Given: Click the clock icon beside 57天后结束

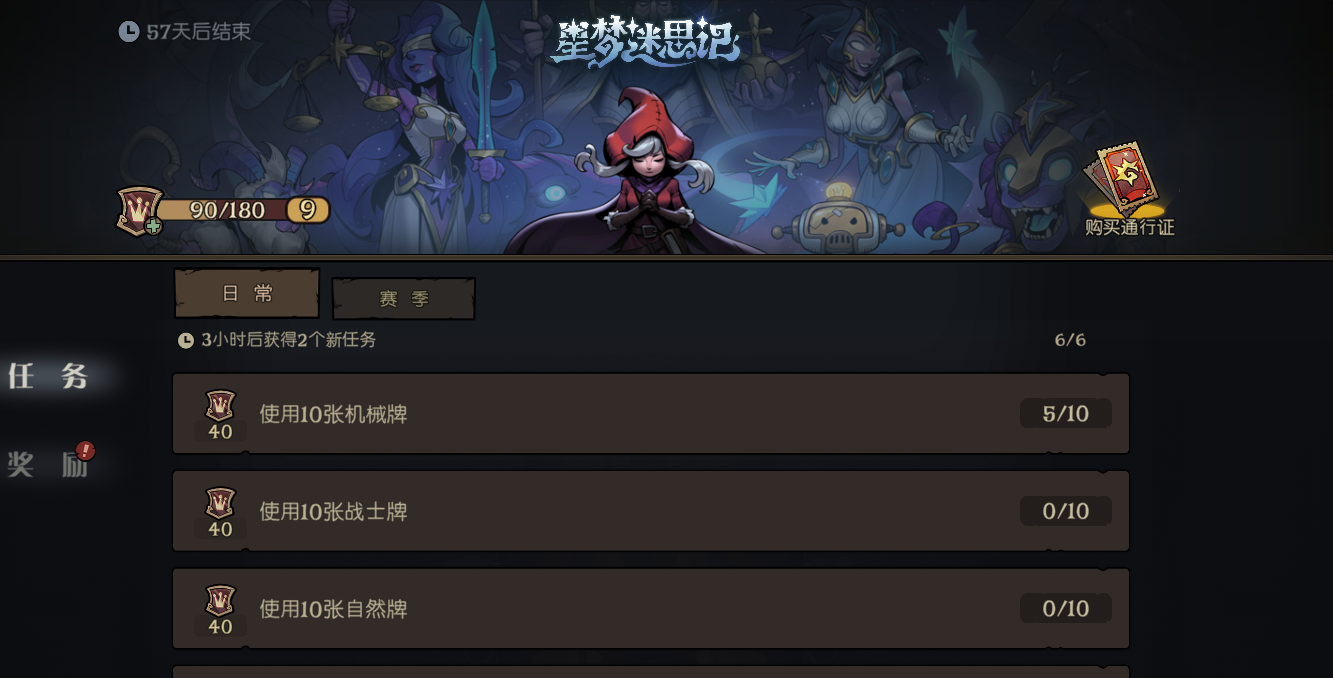Looking at the screenshot, I should (x=129, y=32).
